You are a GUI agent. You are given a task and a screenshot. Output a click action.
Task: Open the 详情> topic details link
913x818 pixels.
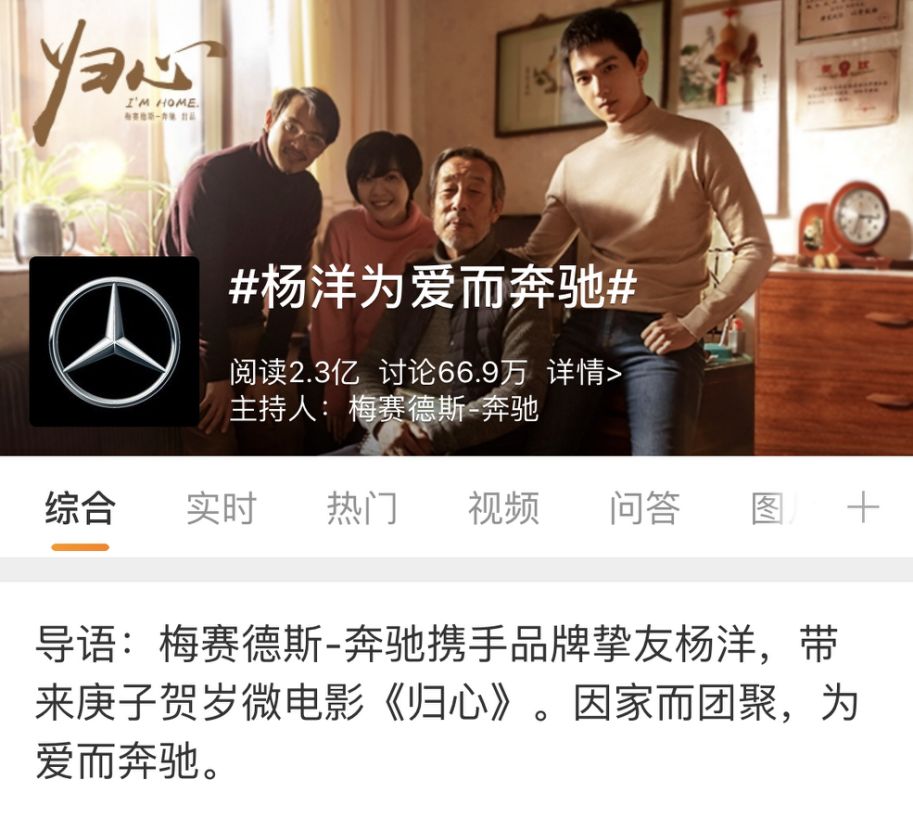pyautogui.click(x=584, y=372)
